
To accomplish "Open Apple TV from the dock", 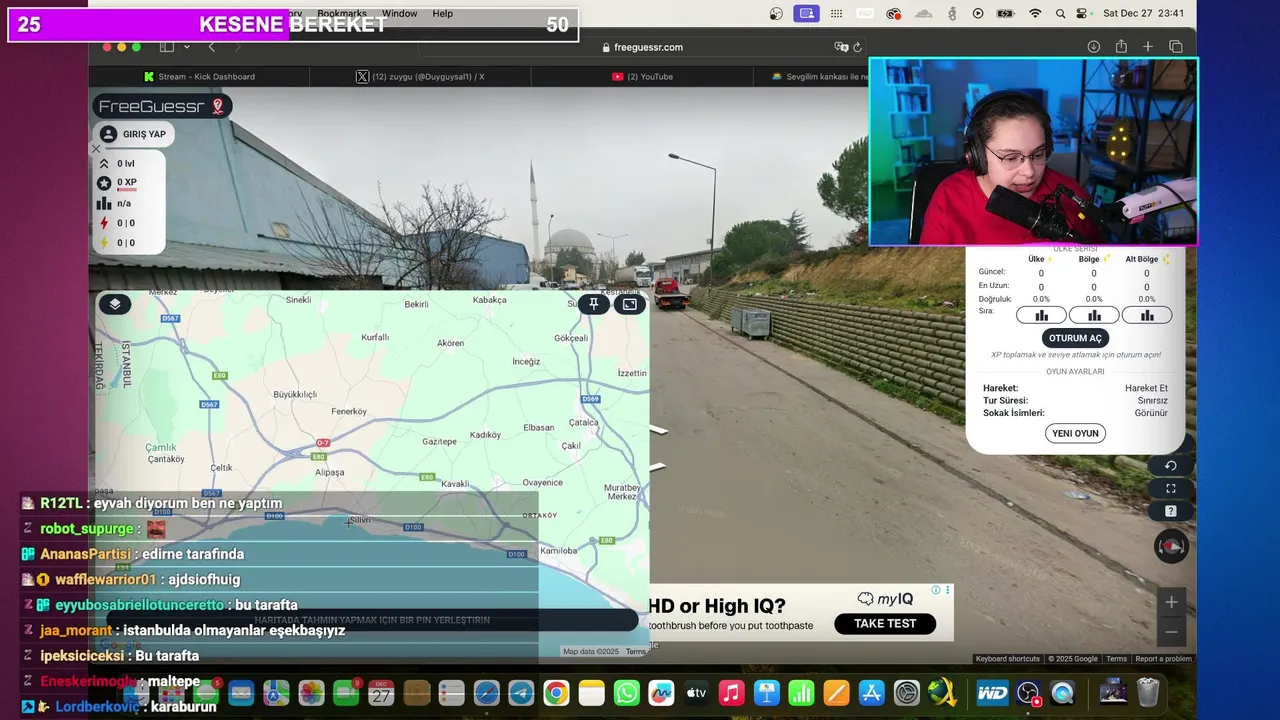I will (x=696, y=693).
